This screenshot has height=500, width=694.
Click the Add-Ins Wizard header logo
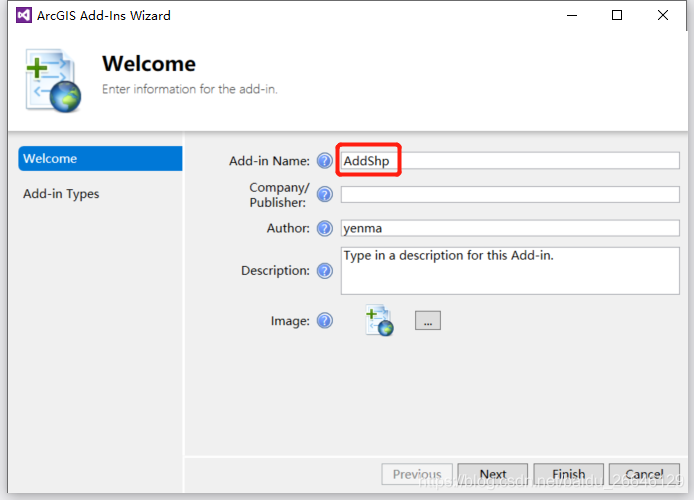click(x=50, y=82)
